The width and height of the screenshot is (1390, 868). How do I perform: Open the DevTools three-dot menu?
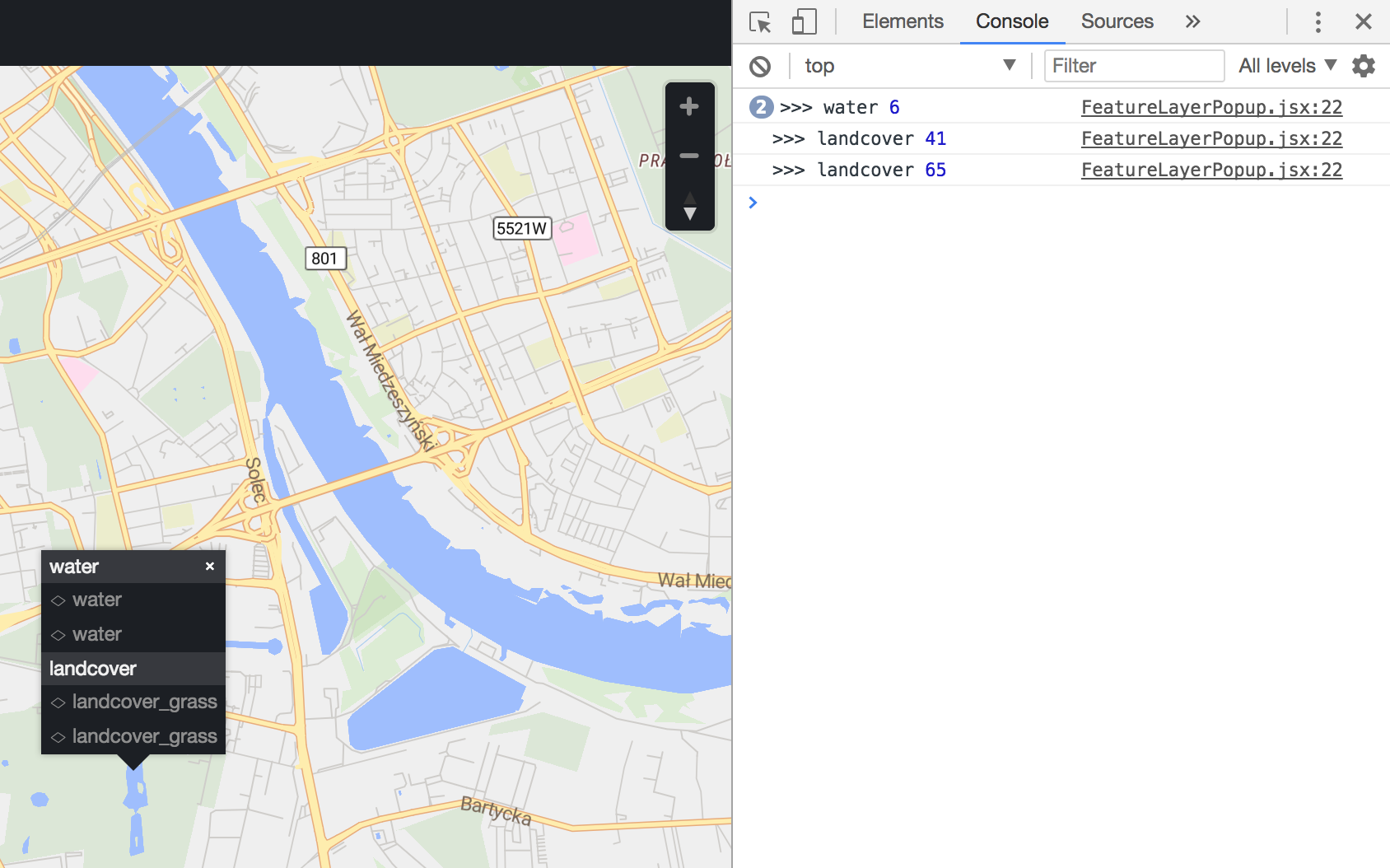(x=1318, y=21)
